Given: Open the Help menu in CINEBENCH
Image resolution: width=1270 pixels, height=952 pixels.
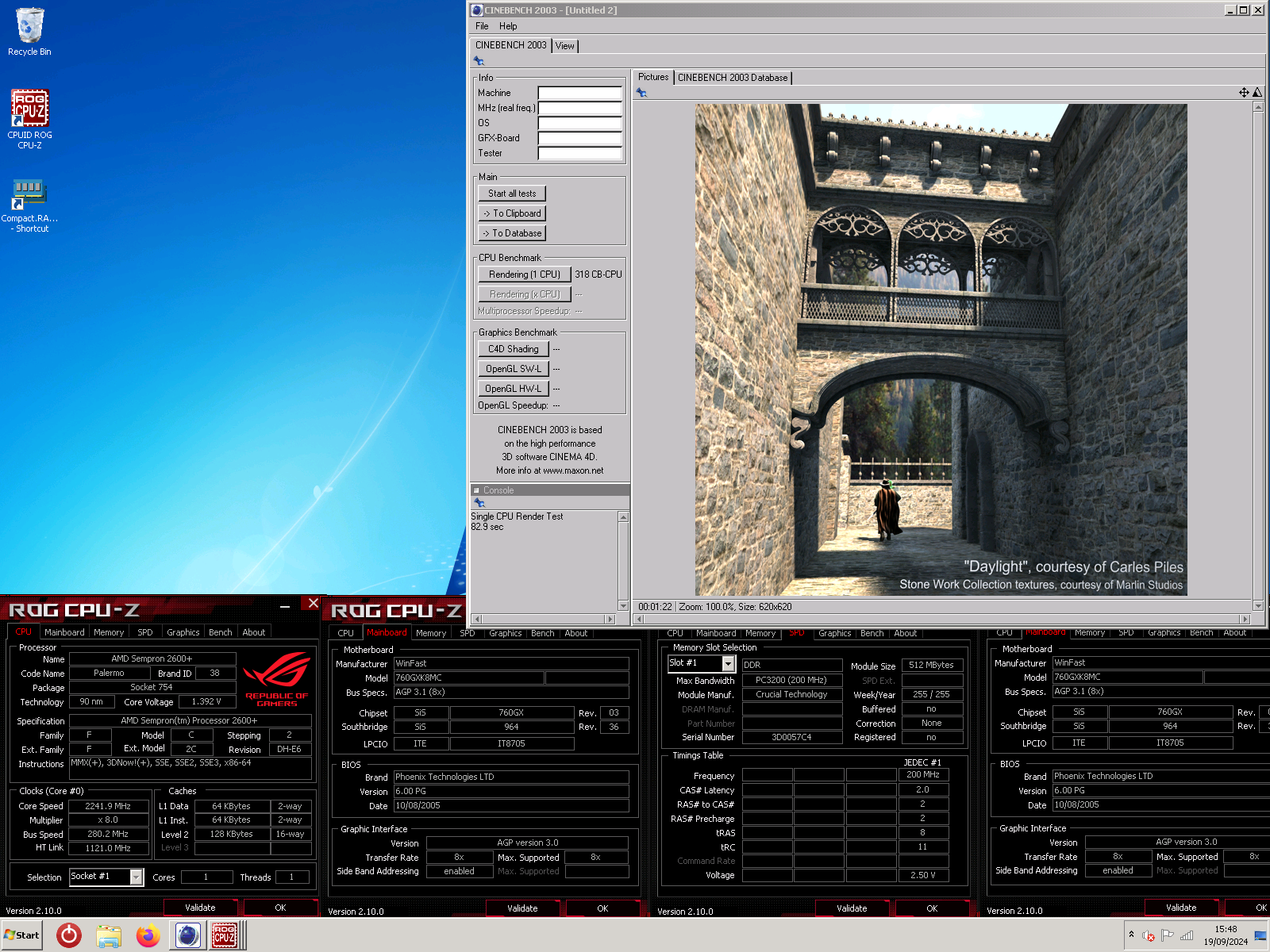Looking at the screenshot, I should tap(508, 26).
